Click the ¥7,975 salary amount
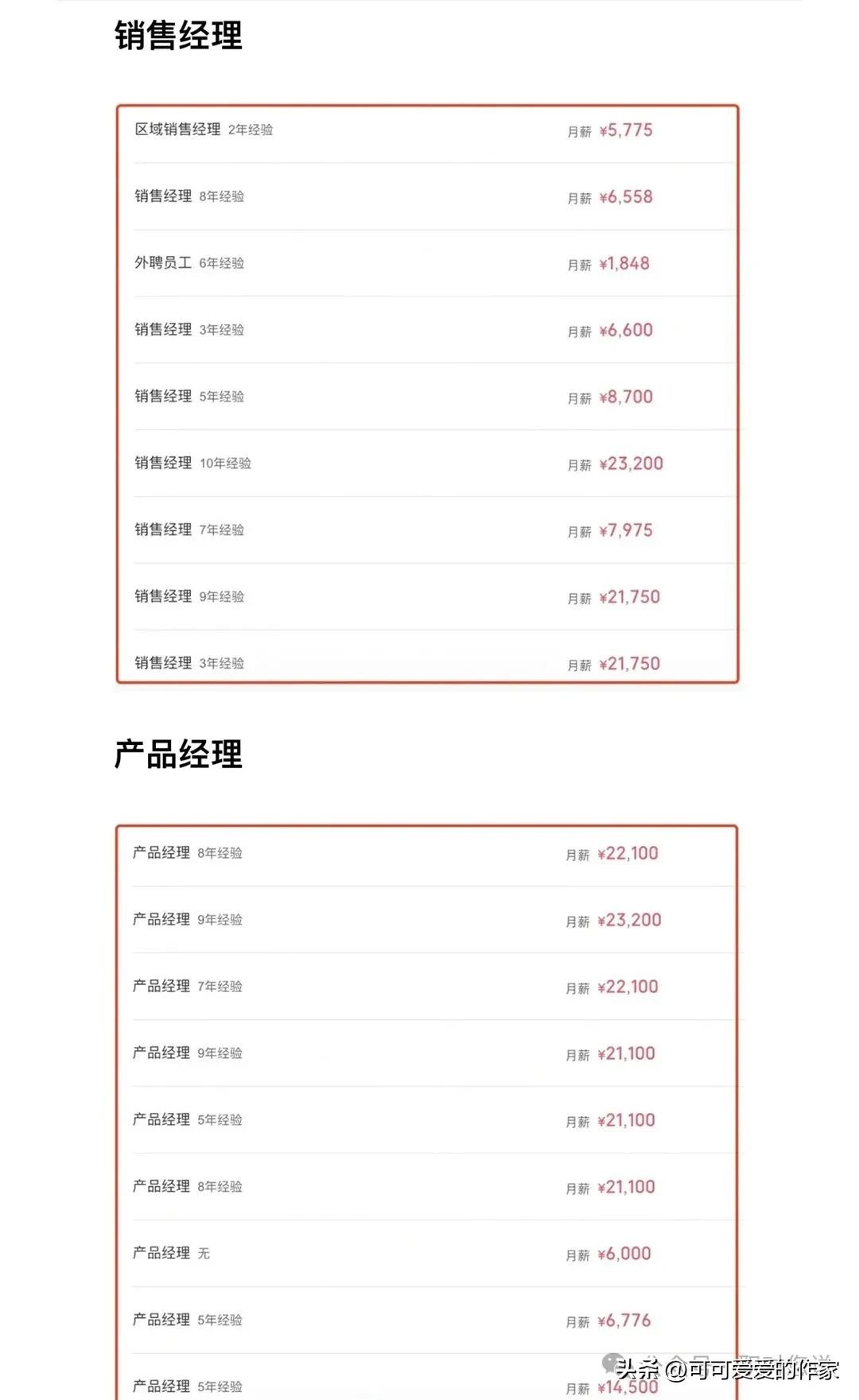Image resolution: width=859 pixels, height=1400 pixels. pos(625,530)
